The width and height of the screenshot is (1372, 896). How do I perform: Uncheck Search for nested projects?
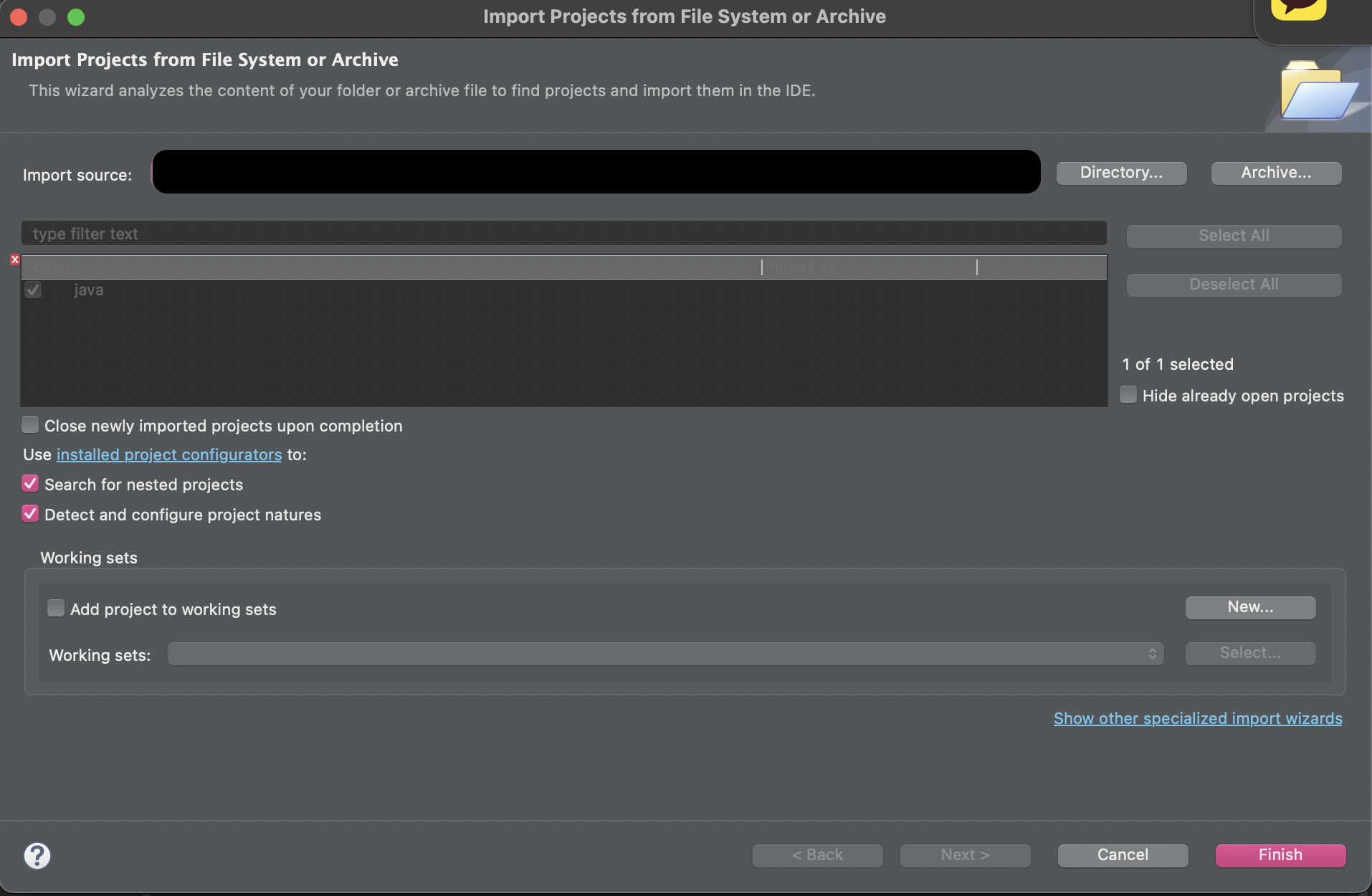pyautogui.click(x=30, y=484)
